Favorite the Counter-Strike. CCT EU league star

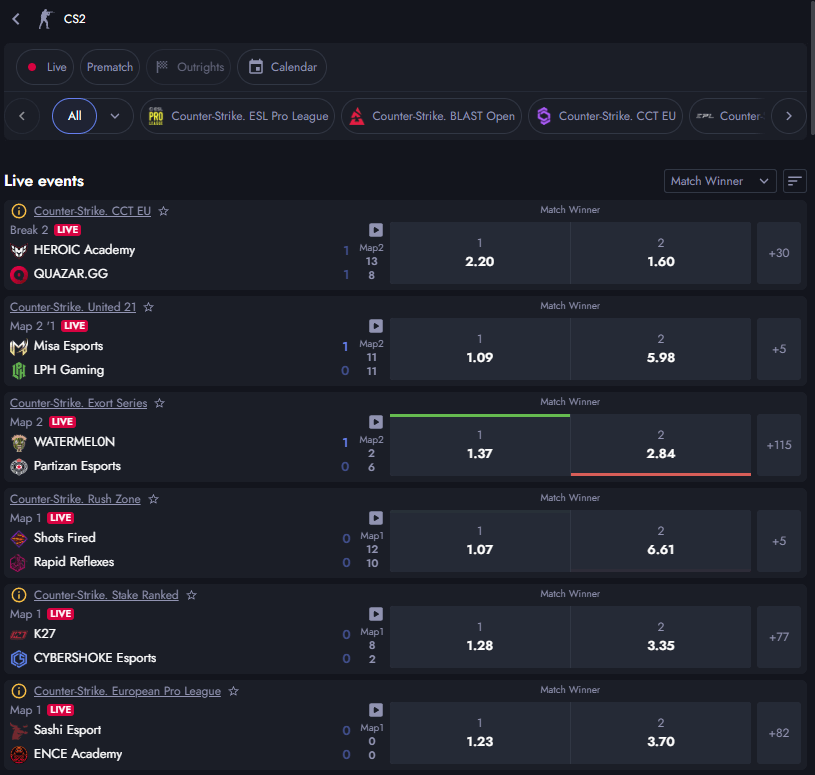pos(164,211)
